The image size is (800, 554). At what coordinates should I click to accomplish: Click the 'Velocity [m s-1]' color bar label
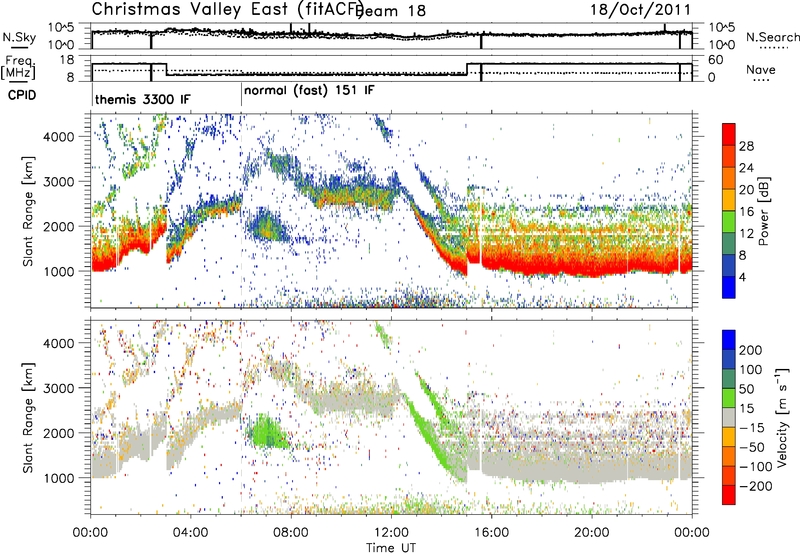coord(782,417)
